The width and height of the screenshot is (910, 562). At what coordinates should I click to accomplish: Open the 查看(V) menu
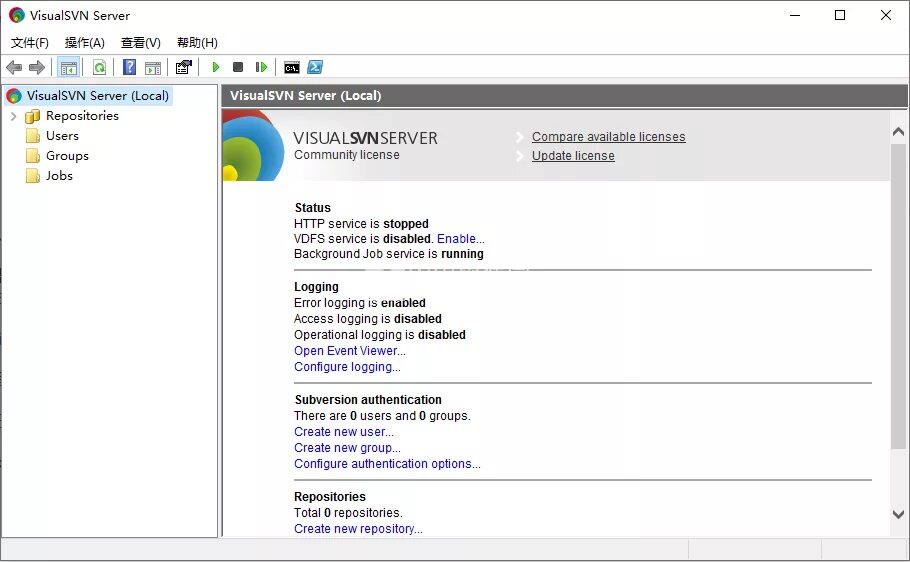click(x=140, y=43)
